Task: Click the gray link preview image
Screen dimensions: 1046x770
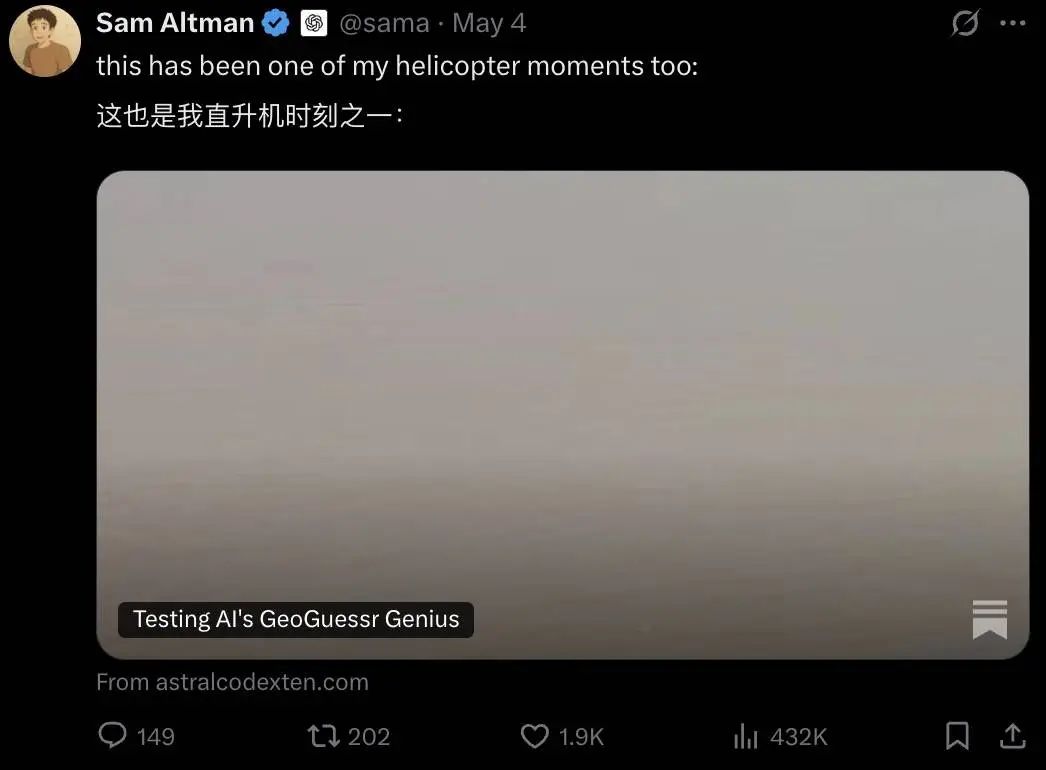Action: pos(562,414)
